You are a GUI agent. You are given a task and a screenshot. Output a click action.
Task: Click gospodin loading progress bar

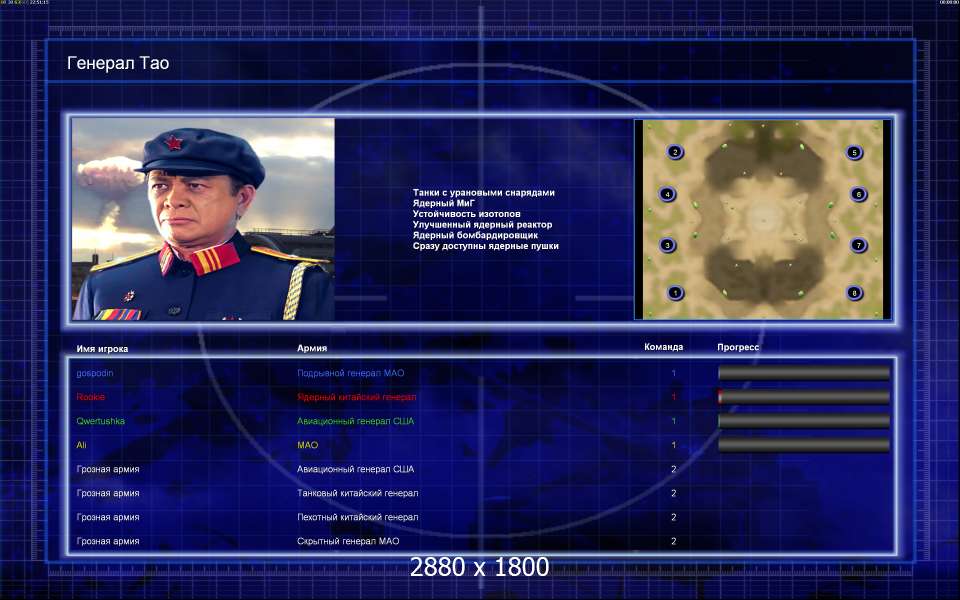(x=803, y=373)
